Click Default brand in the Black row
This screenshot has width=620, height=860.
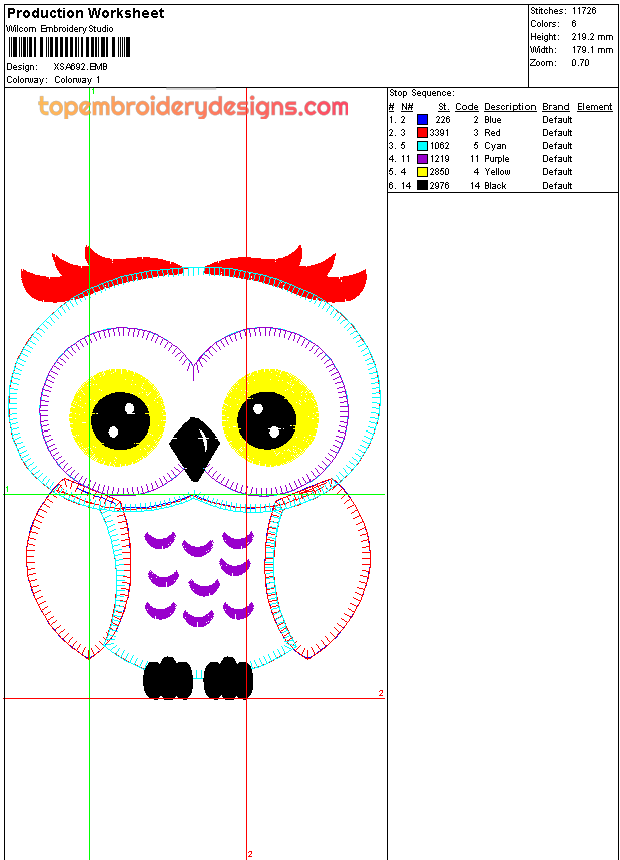(557, 185)
